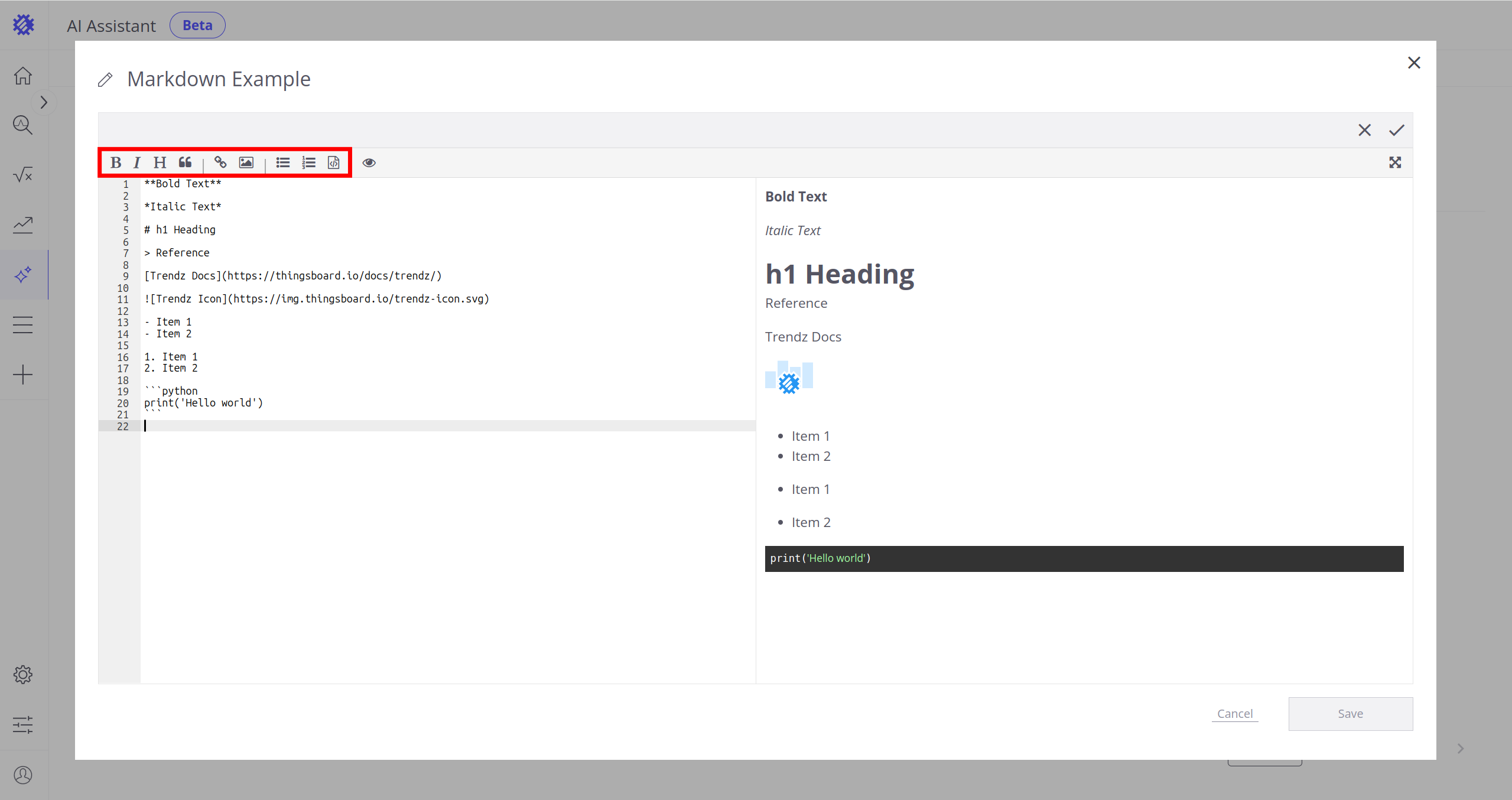Click 'Markdown Example' dialog title
This screenshot has width=1512, height=800.
point(219,79)
